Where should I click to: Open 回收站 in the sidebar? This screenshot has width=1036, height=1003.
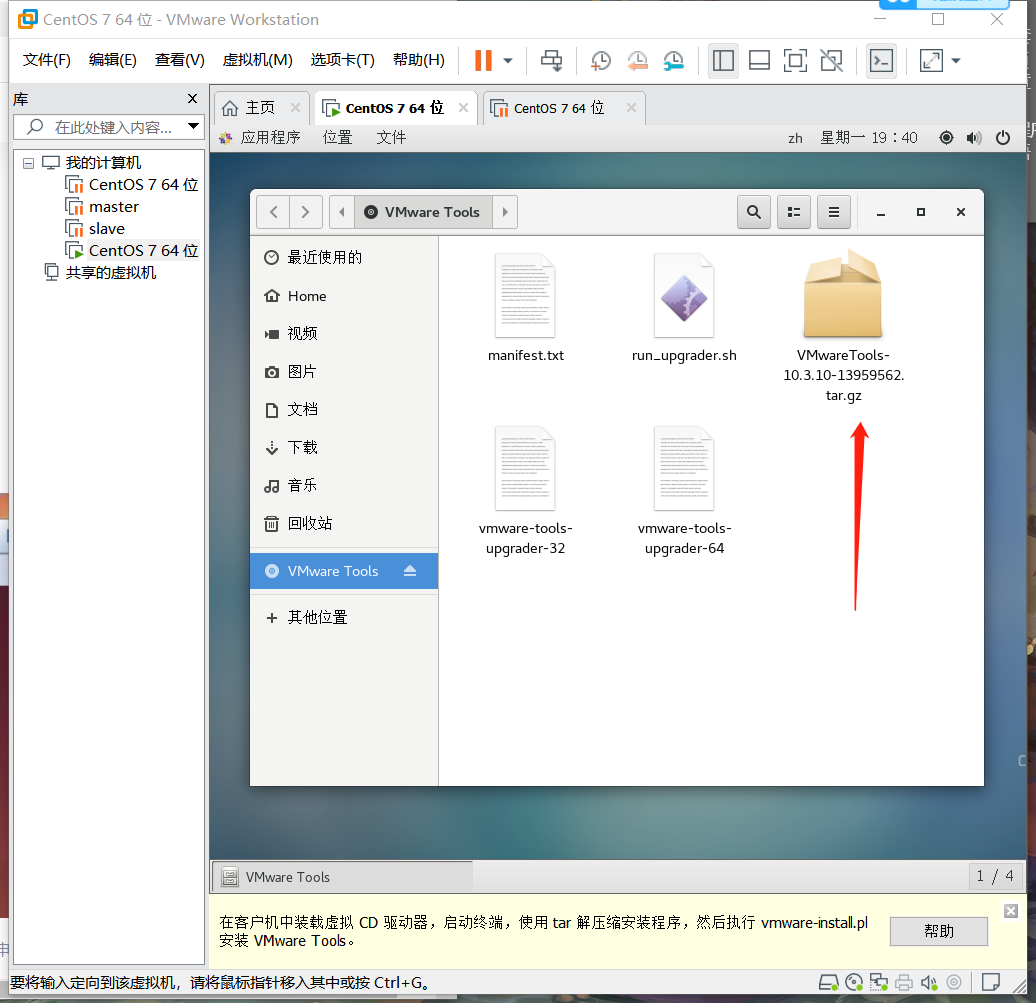pyautogui.click(x=344, y=524)
